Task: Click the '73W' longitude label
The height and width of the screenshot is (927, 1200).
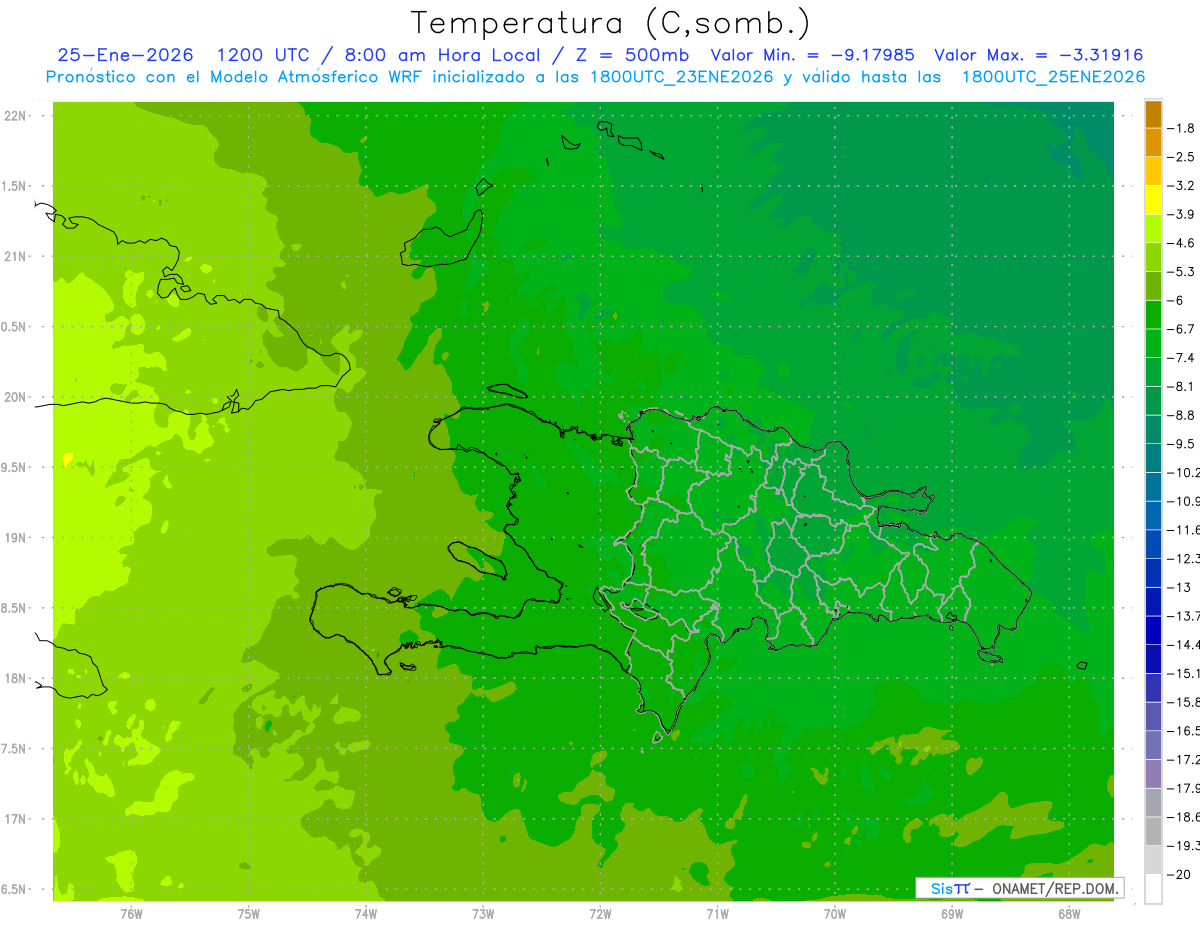Action: pyautogui.click(x=482, y=913)
